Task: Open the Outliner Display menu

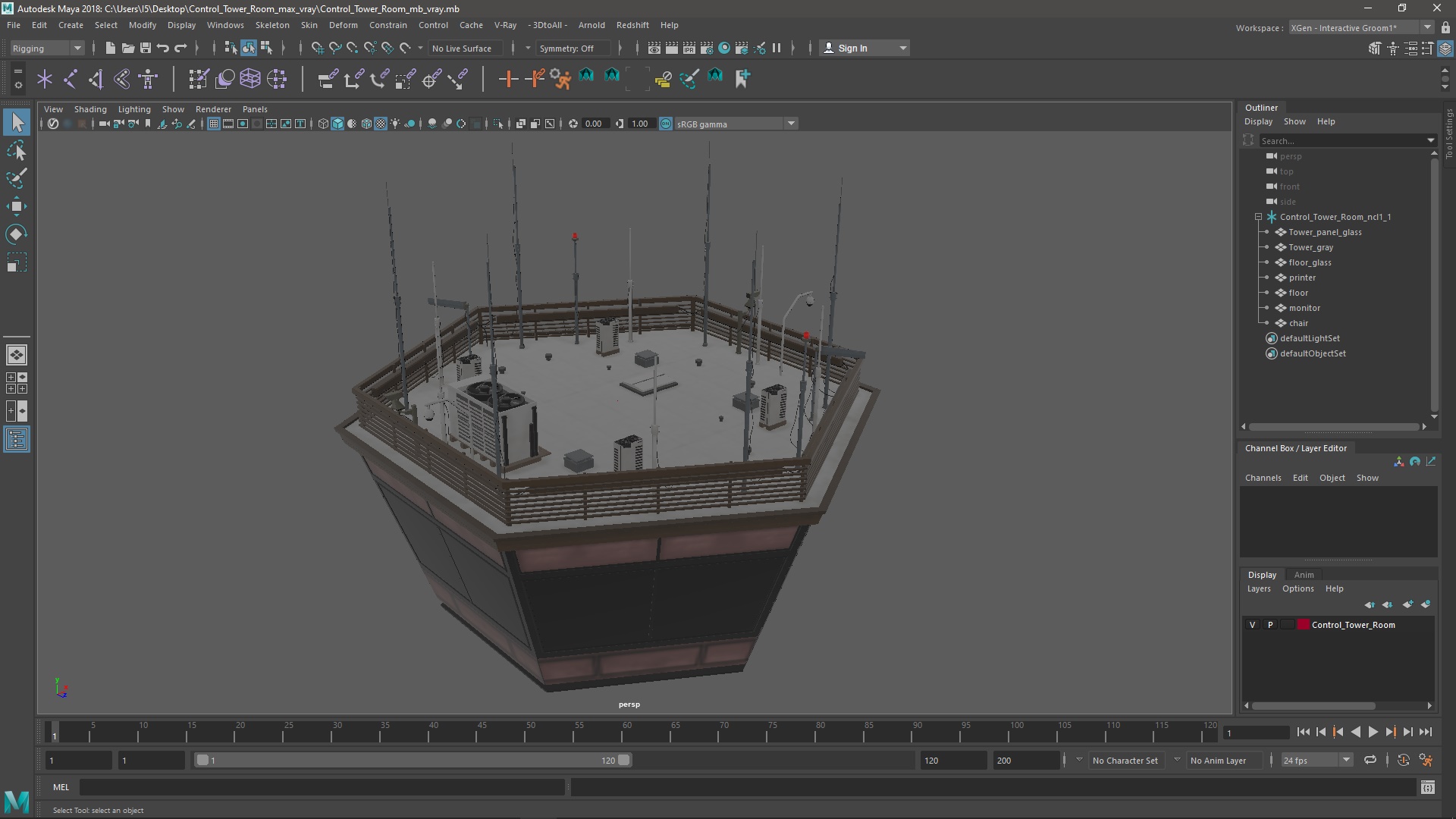Action: (x=1258, y=121)
